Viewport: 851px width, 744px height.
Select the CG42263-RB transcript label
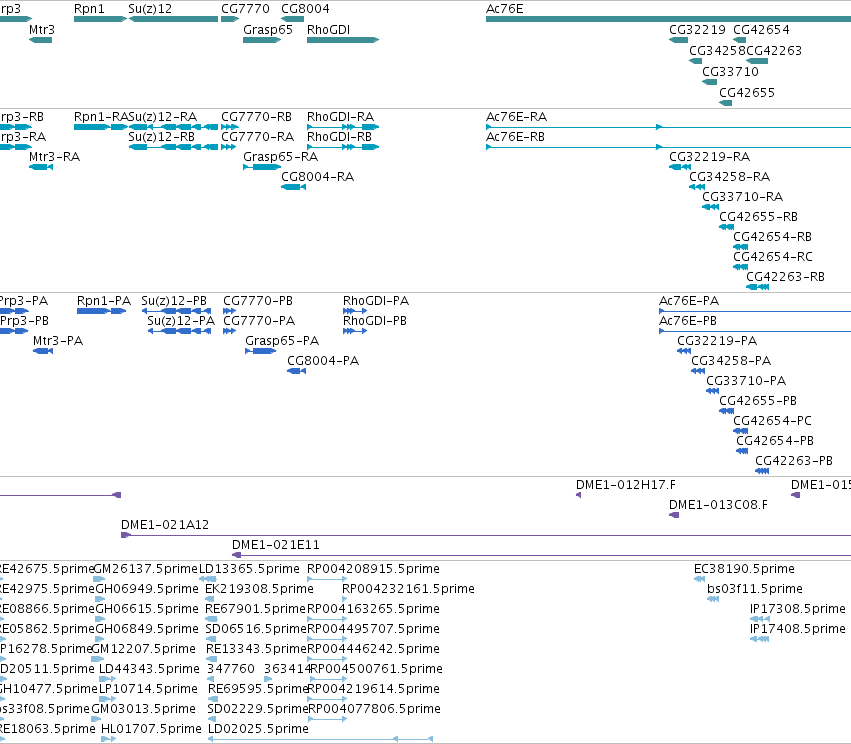(785, 277)
